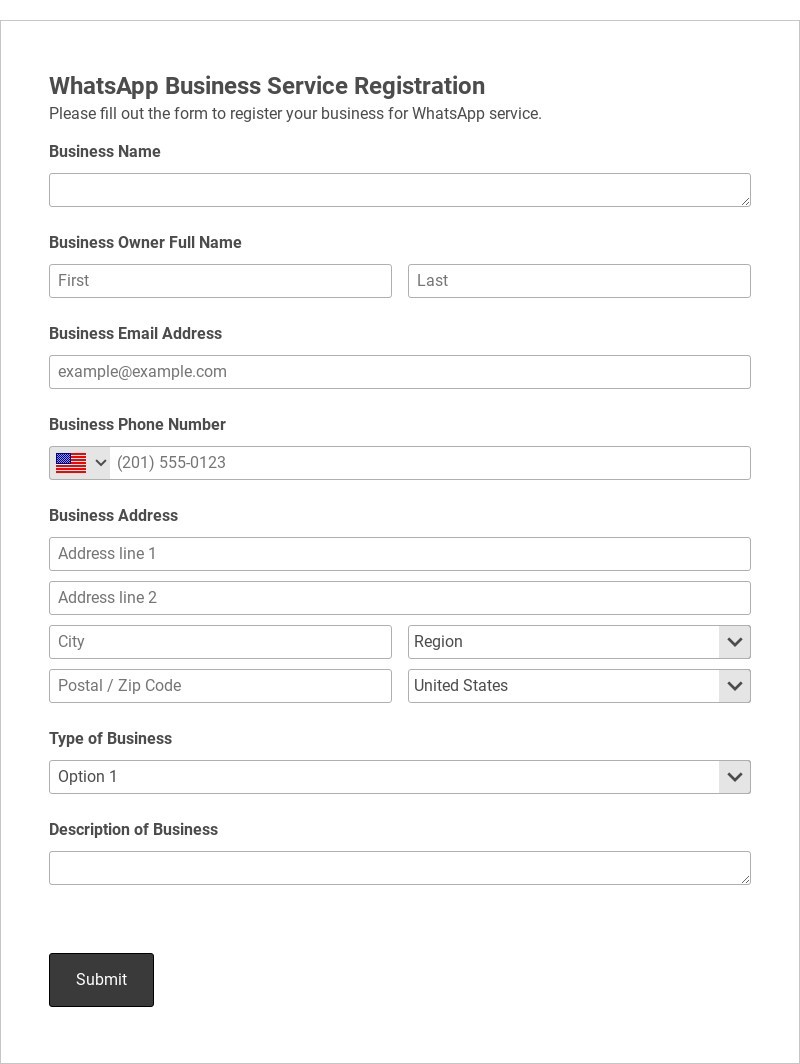Click the phone number input field
Image resolution: width=800 pixels, height=1064 pixels.
[430, 463]
